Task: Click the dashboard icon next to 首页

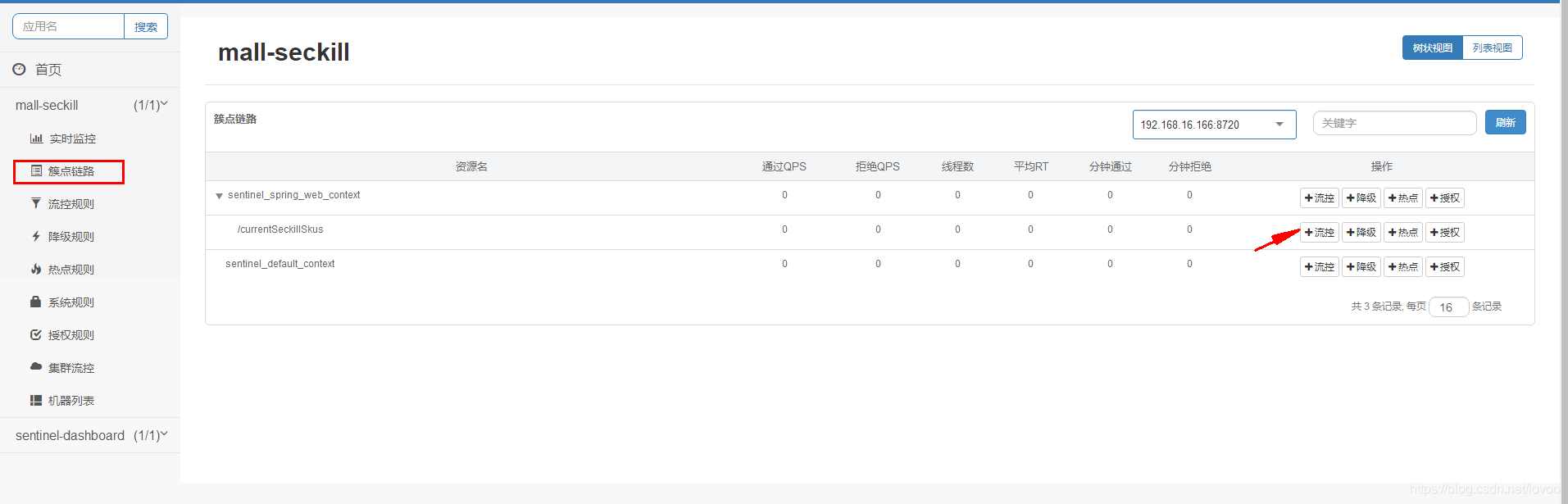Action: point(19,70)
